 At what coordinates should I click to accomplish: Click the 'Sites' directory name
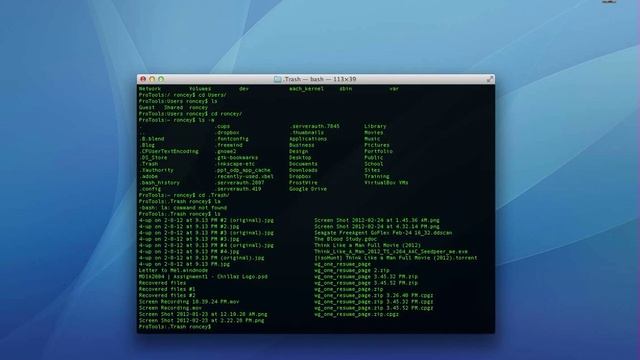pyautogui.click(x=372, y=170)
